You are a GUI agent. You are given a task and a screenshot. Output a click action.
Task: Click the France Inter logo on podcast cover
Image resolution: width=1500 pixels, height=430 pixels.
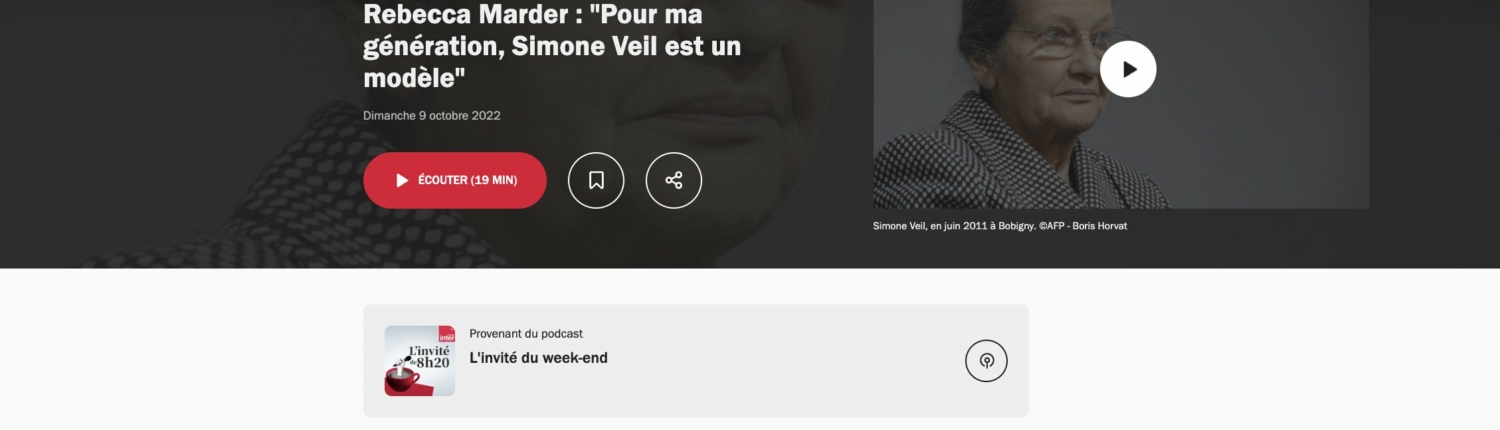[446, 335]
